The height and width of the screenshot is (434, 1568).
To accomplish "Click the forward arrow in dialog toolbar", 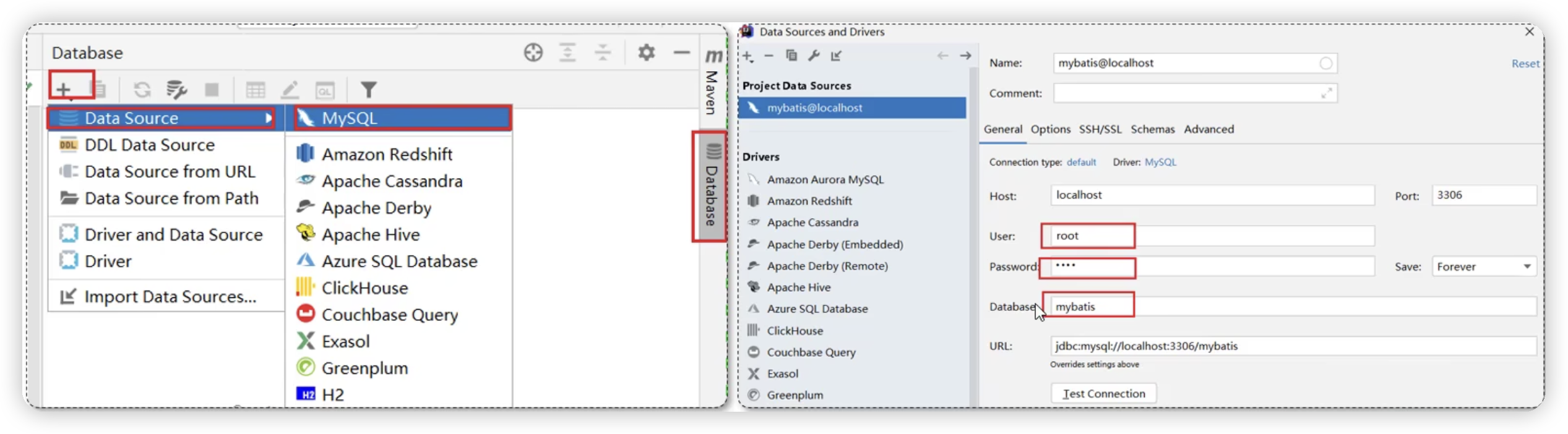I will pos(965,56).
